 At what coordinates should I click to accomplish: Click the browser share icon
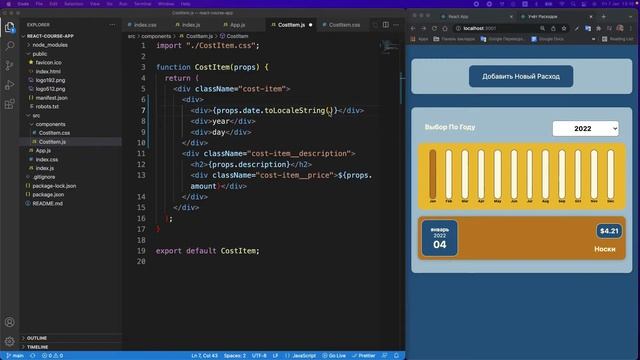pyautogui.click(x=553, y=28)
